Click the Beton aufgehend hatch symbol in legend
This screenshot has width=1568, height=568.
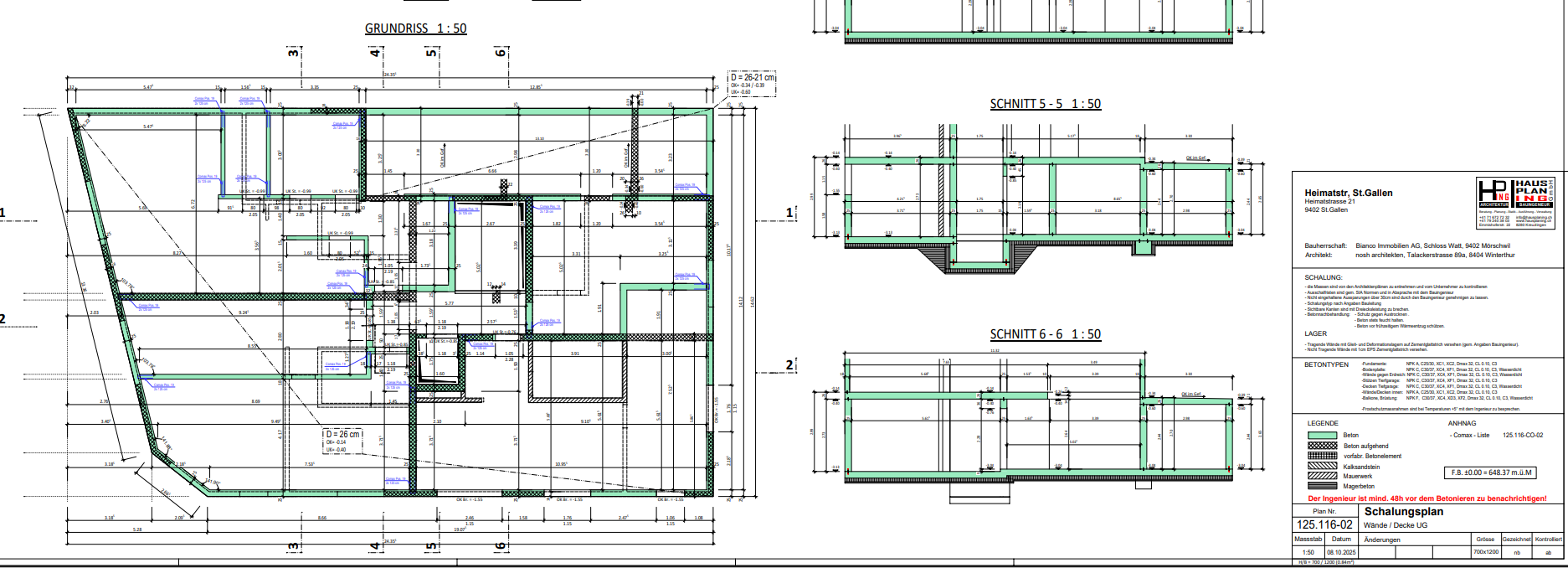point(1323,446)
